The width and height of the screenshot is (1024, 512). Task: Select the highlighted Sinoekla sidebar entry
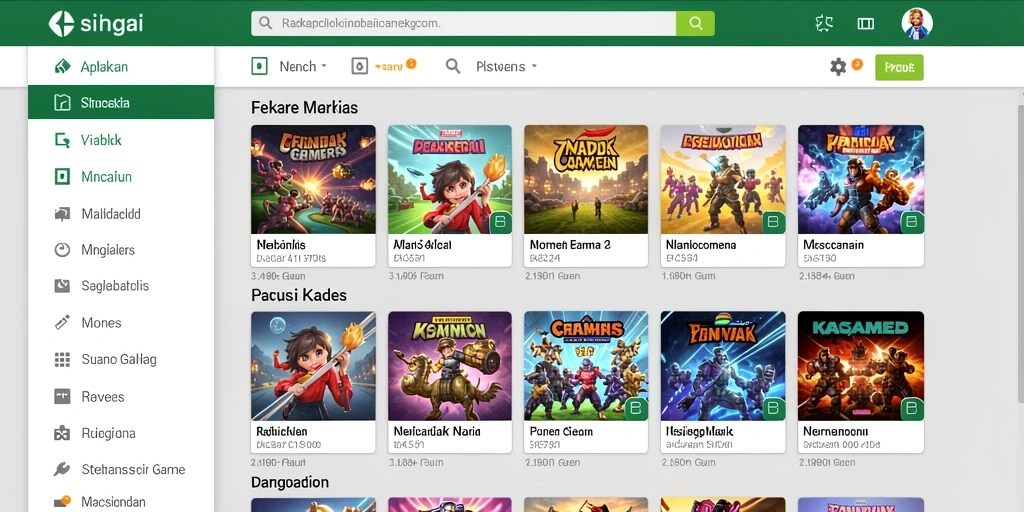tap(121, 103)
